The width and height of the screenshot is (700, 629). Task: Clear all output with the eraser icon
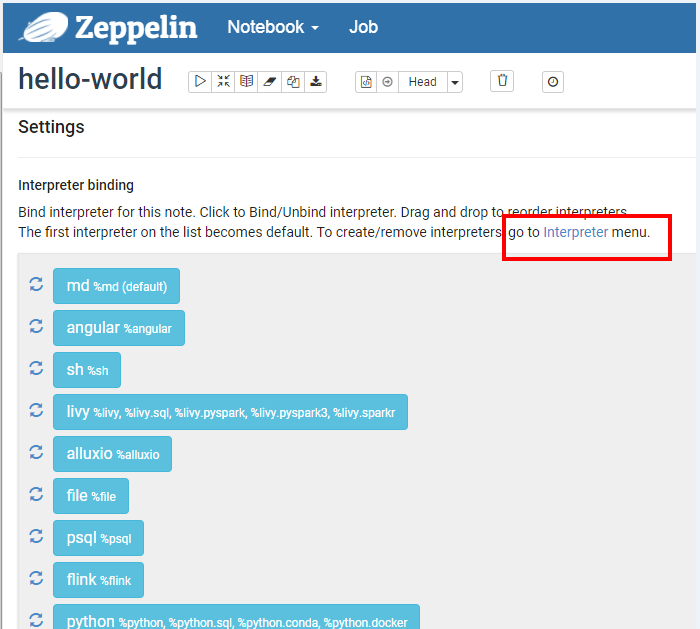[x=269, y=82]
